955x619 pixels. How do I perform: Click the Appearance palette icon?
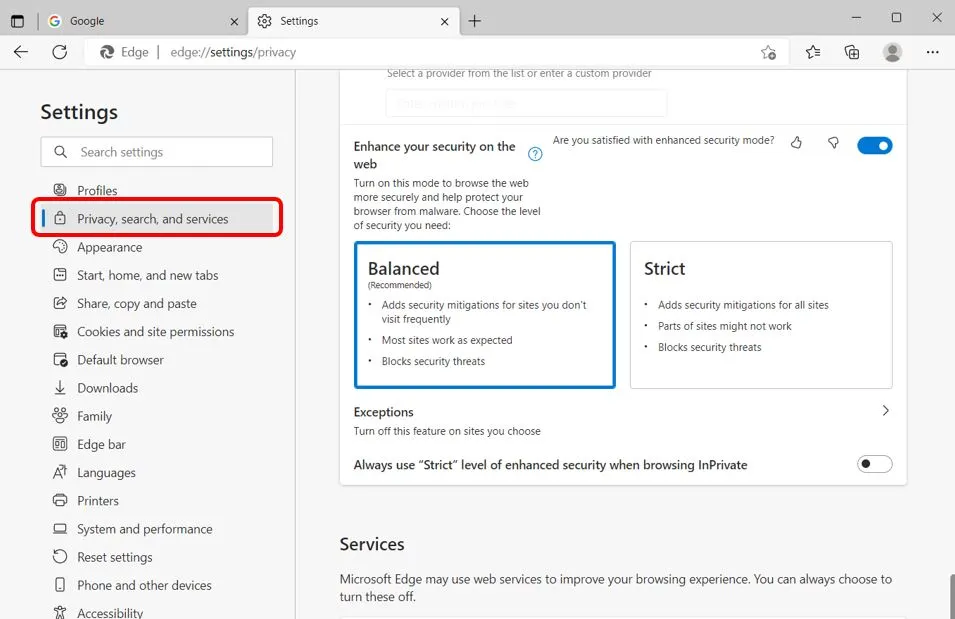pos(60,247)
